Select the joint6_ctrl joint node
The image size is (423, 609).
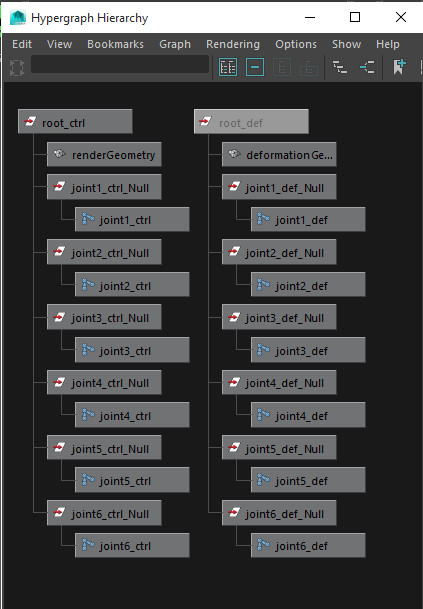(132, 545)
